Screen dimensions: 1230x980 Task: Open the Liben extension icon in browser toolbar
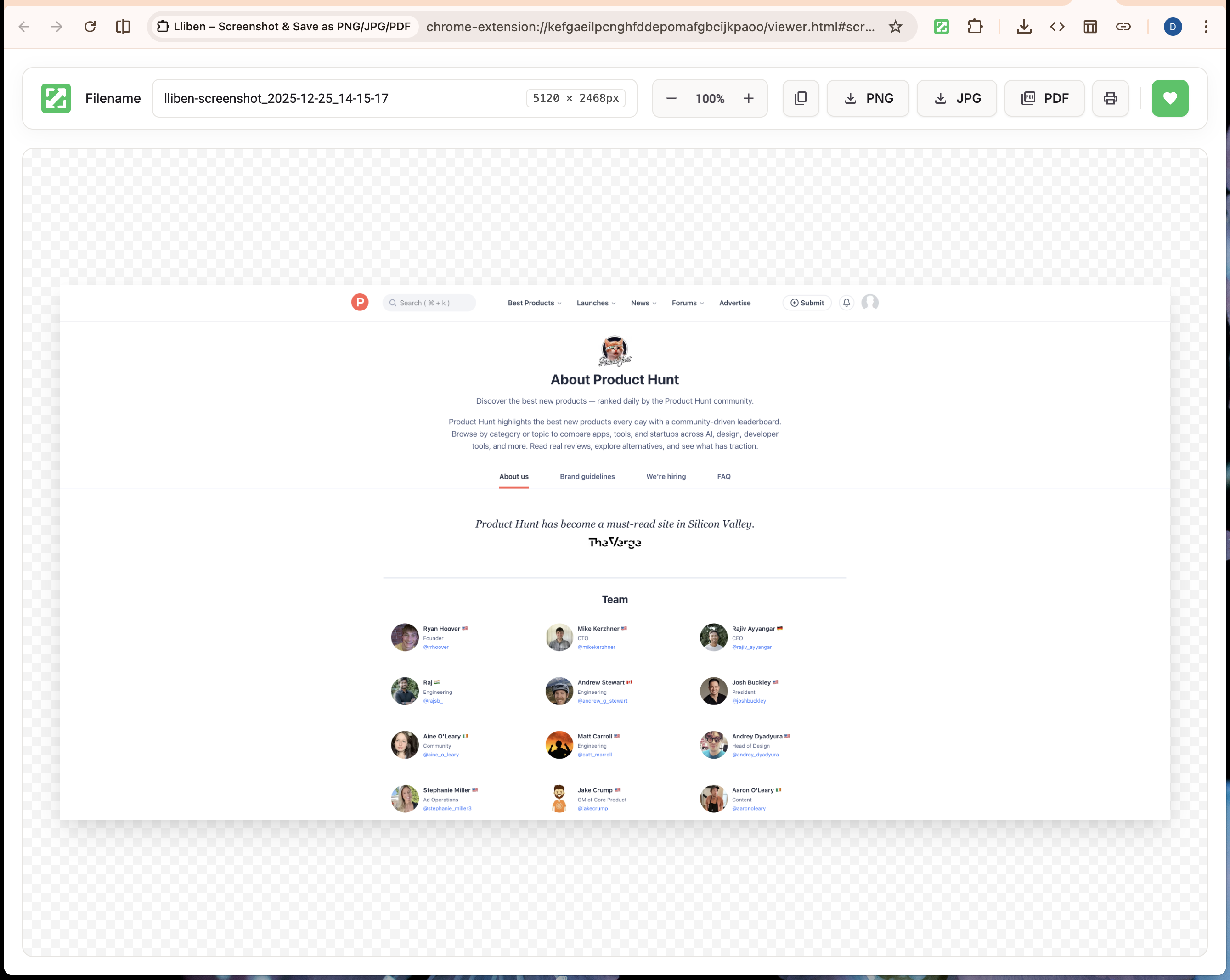(x=941, y=26)
